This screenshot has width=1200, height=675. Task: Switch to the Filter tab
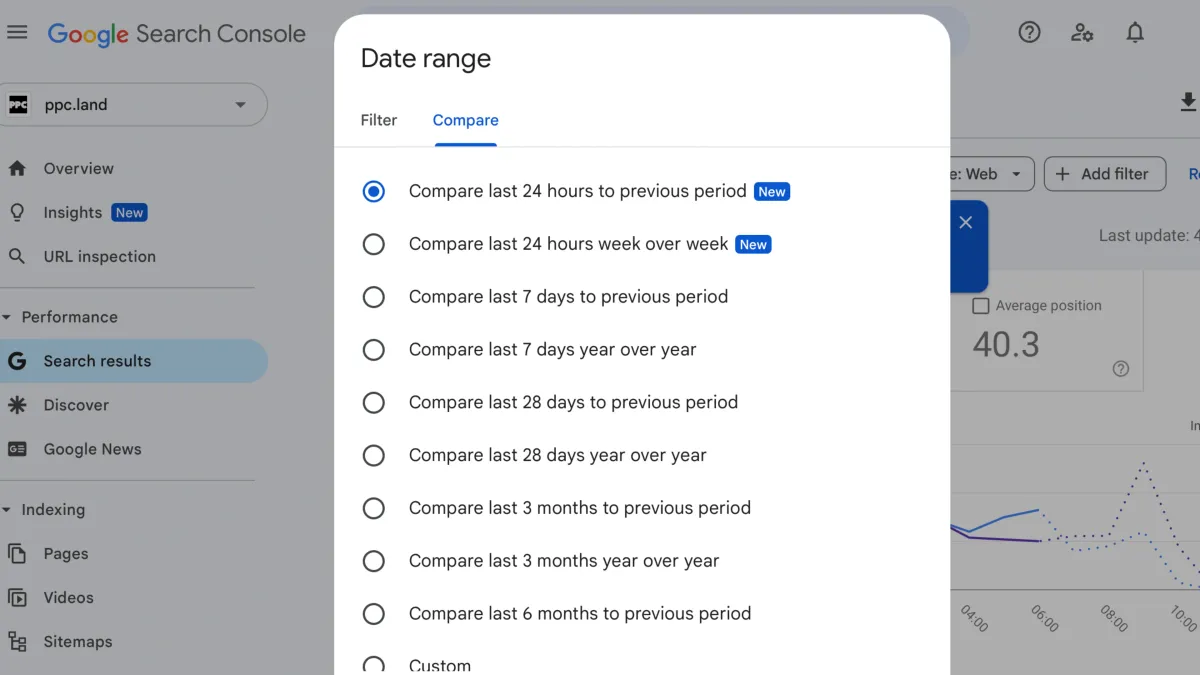(378, 120)
